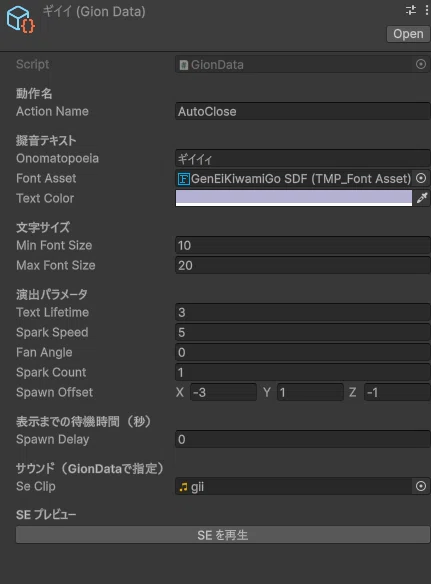The image size is (431, 584).
Task: Click the ギイイ (Gion Data) title
Action: (x=94, y=12)
